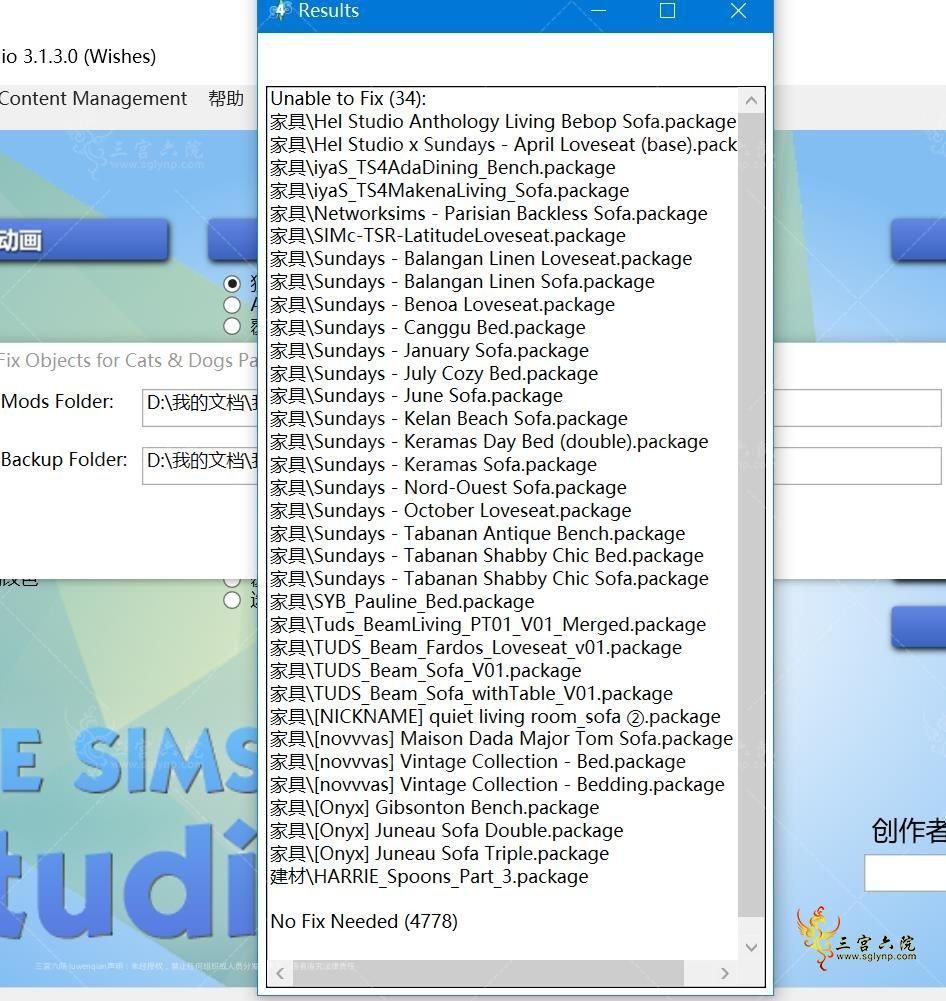Click the 动画 button in Sims 4 Studio
This screenshot has width=946, height=1001.
click(x=84, y=240)
